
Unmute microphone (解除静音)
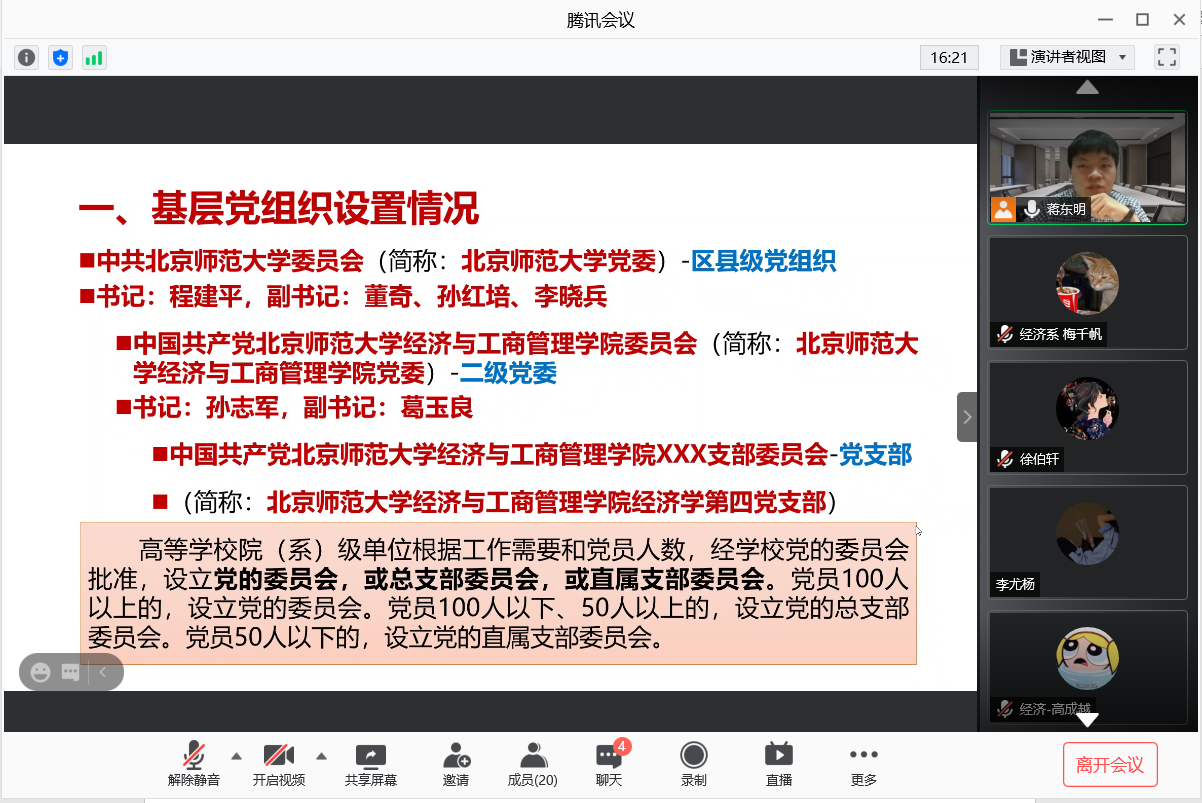(194, 765)
